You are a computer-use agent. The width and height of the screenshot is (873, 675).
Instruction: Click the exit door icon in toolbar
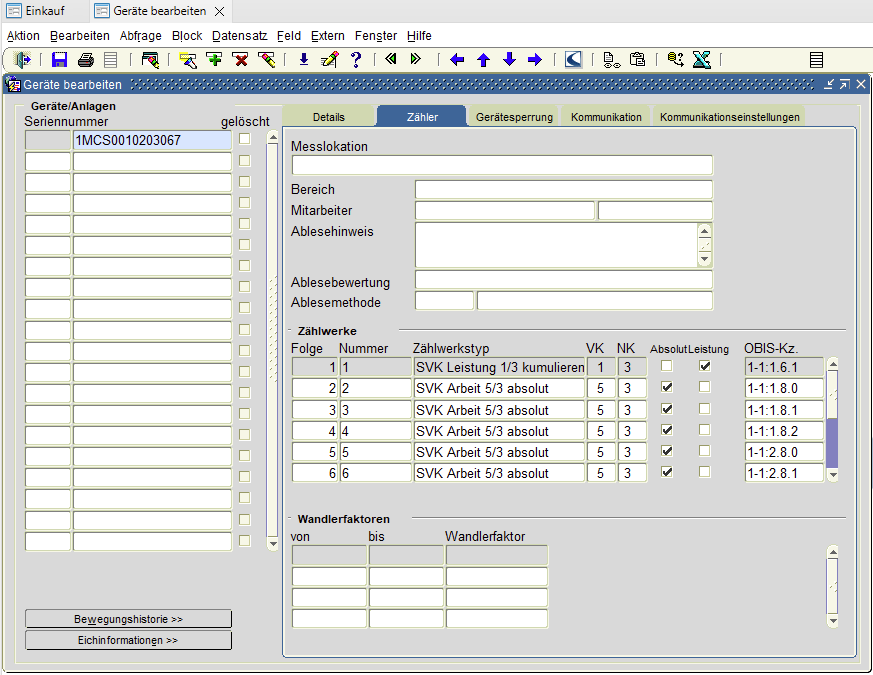point(23,60)
